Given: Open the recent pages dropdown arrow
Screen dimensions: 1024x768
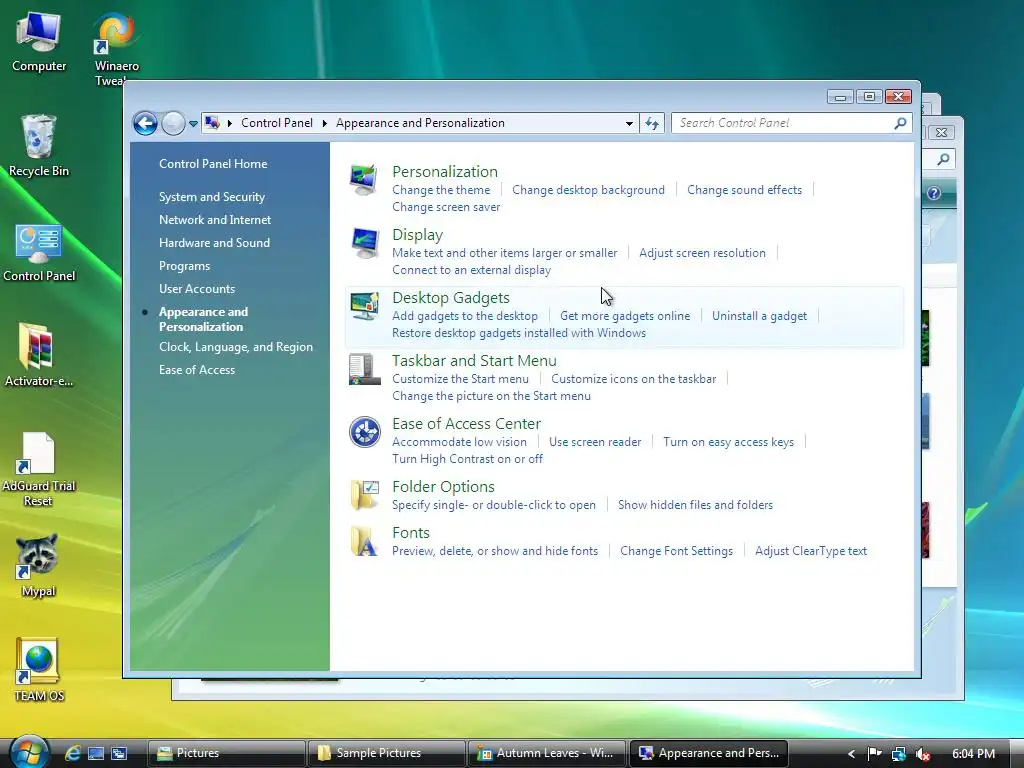Looking at the screenshot, I should [x=193, y=123].
